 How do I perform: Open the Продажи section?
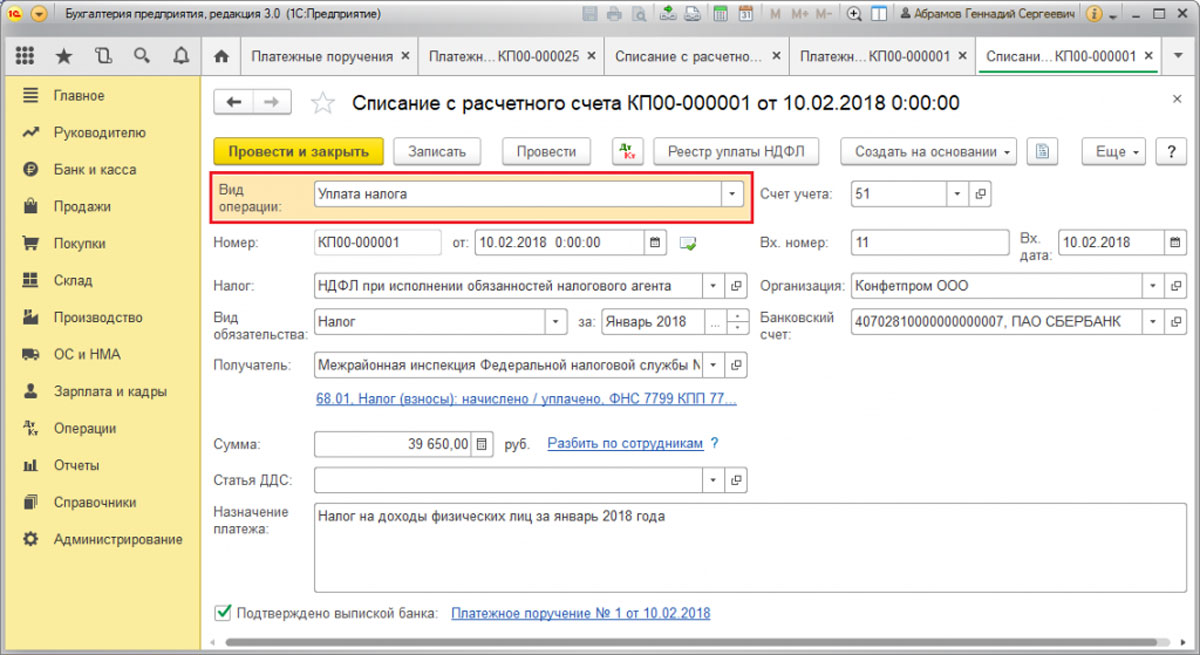[82, 207]
